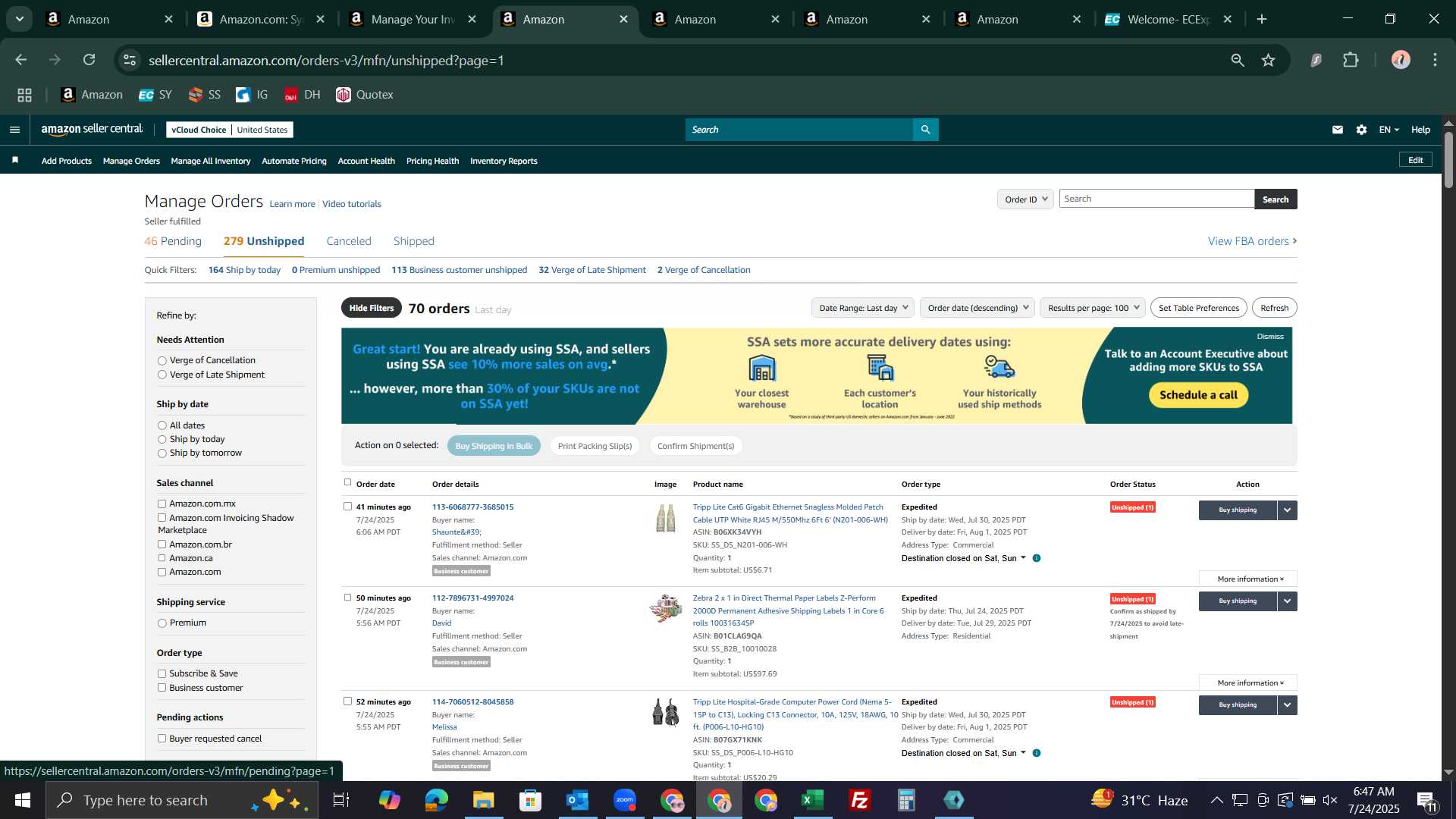
Task: Check Buyer requested cancel filter
Action: pos(162,739)
